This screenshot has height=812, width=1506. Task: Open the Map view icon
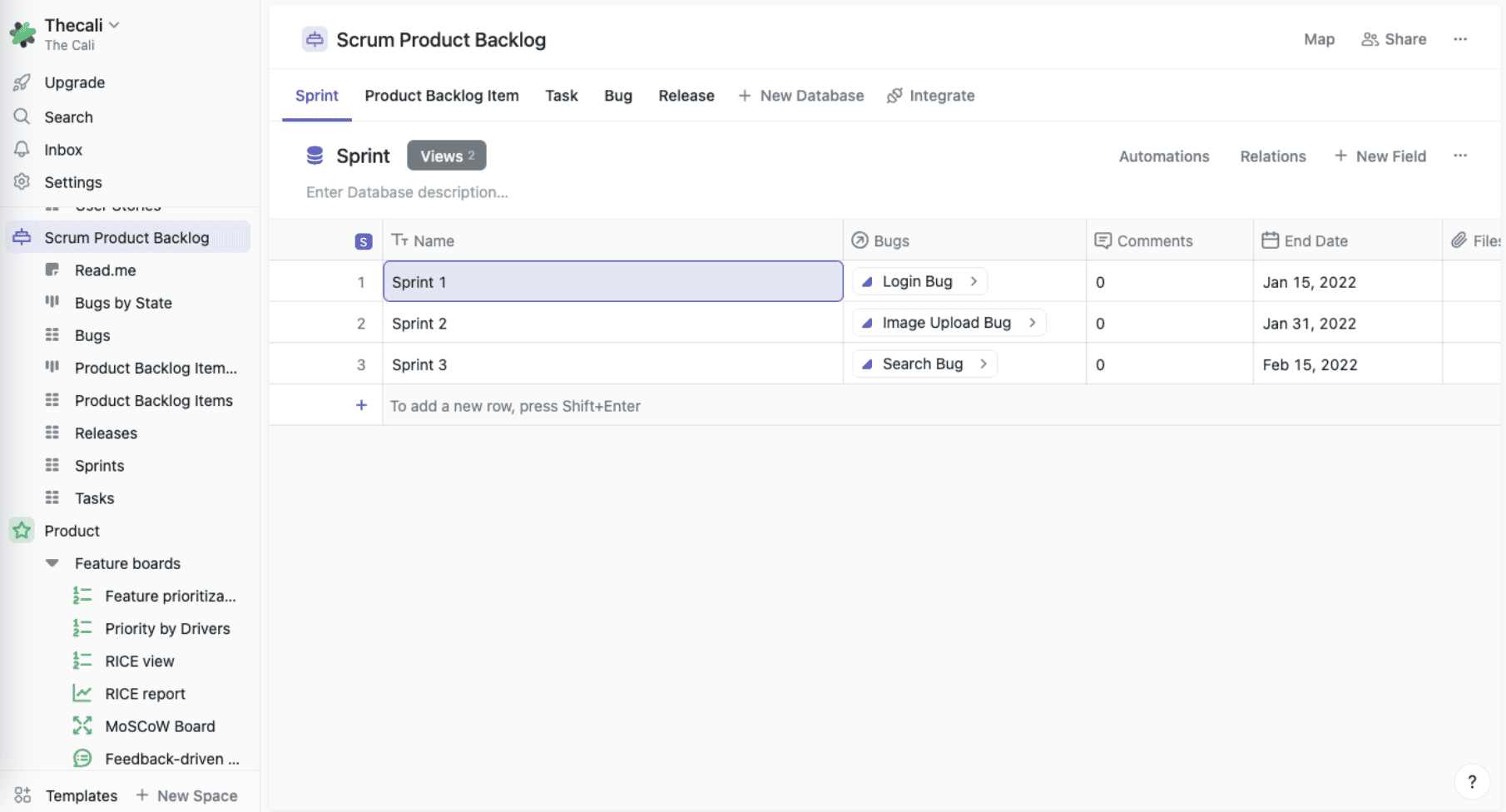click(x=1319, y=39)
